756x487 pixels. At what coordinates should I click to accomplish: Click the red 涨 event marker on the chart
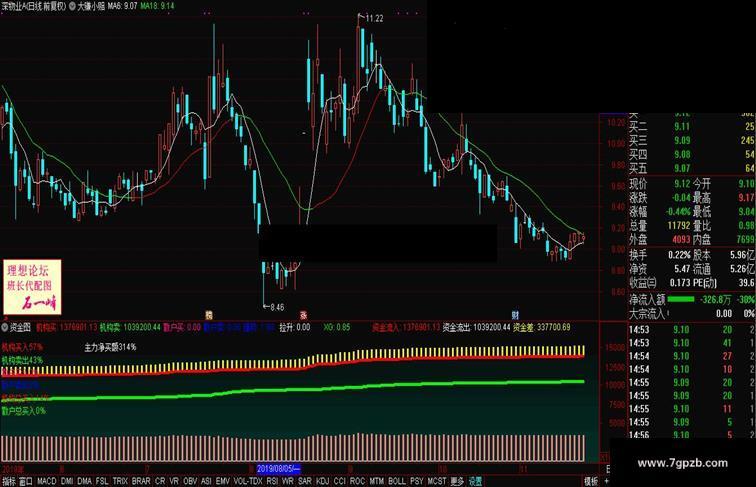click(304, 315)
